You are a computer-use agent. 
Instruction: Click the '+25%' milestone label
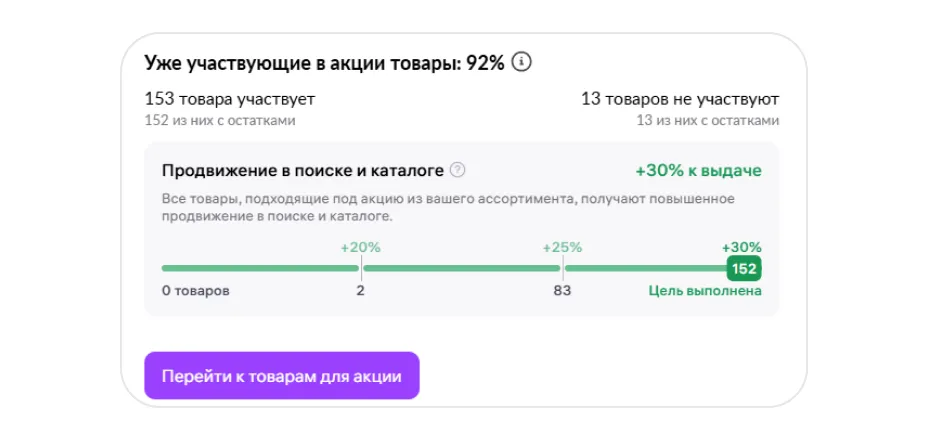(x=562, y=247)
